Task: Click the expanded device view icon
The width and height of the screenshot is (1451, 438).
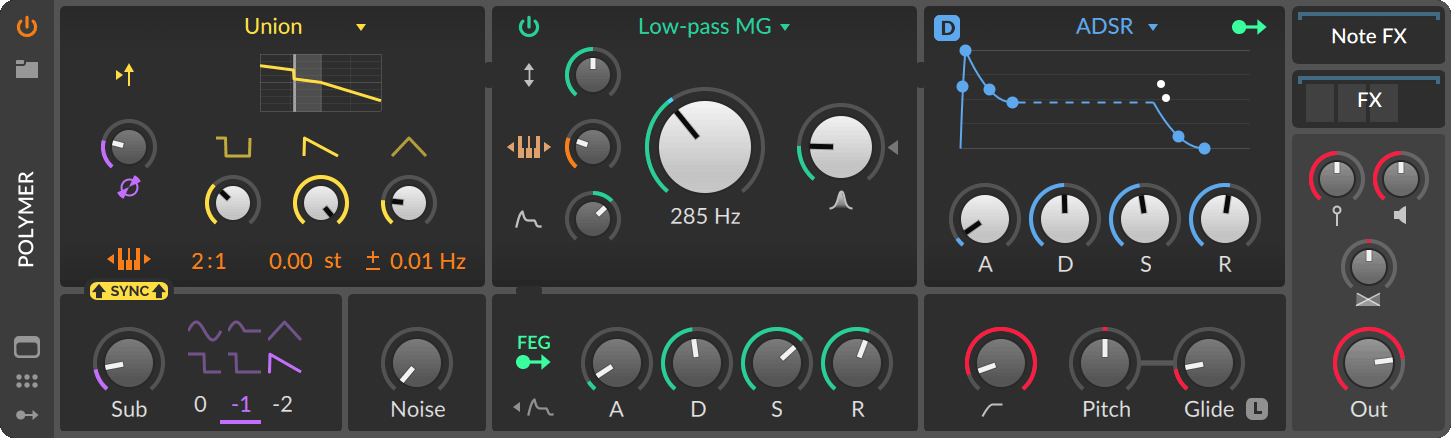Action: pos(27,348)
